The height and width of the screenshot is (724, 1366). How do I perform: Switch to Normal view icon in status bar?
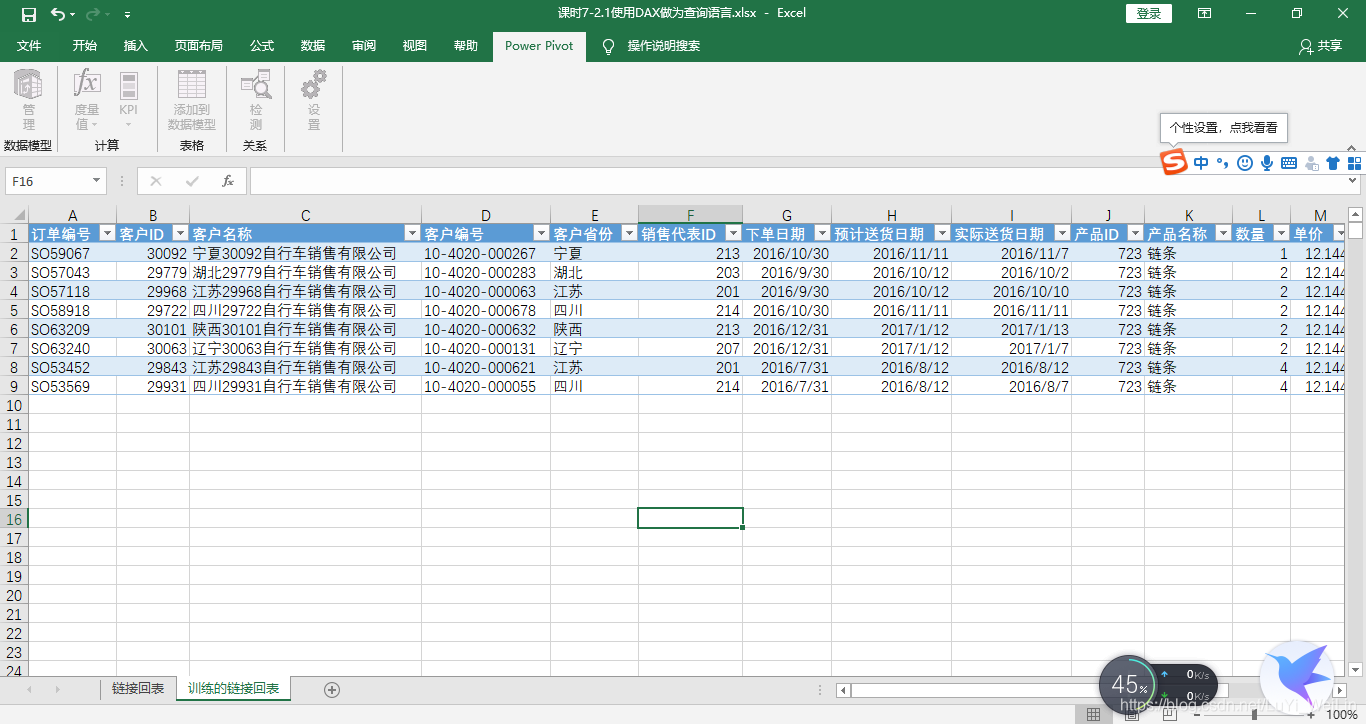pos(1094,714)
